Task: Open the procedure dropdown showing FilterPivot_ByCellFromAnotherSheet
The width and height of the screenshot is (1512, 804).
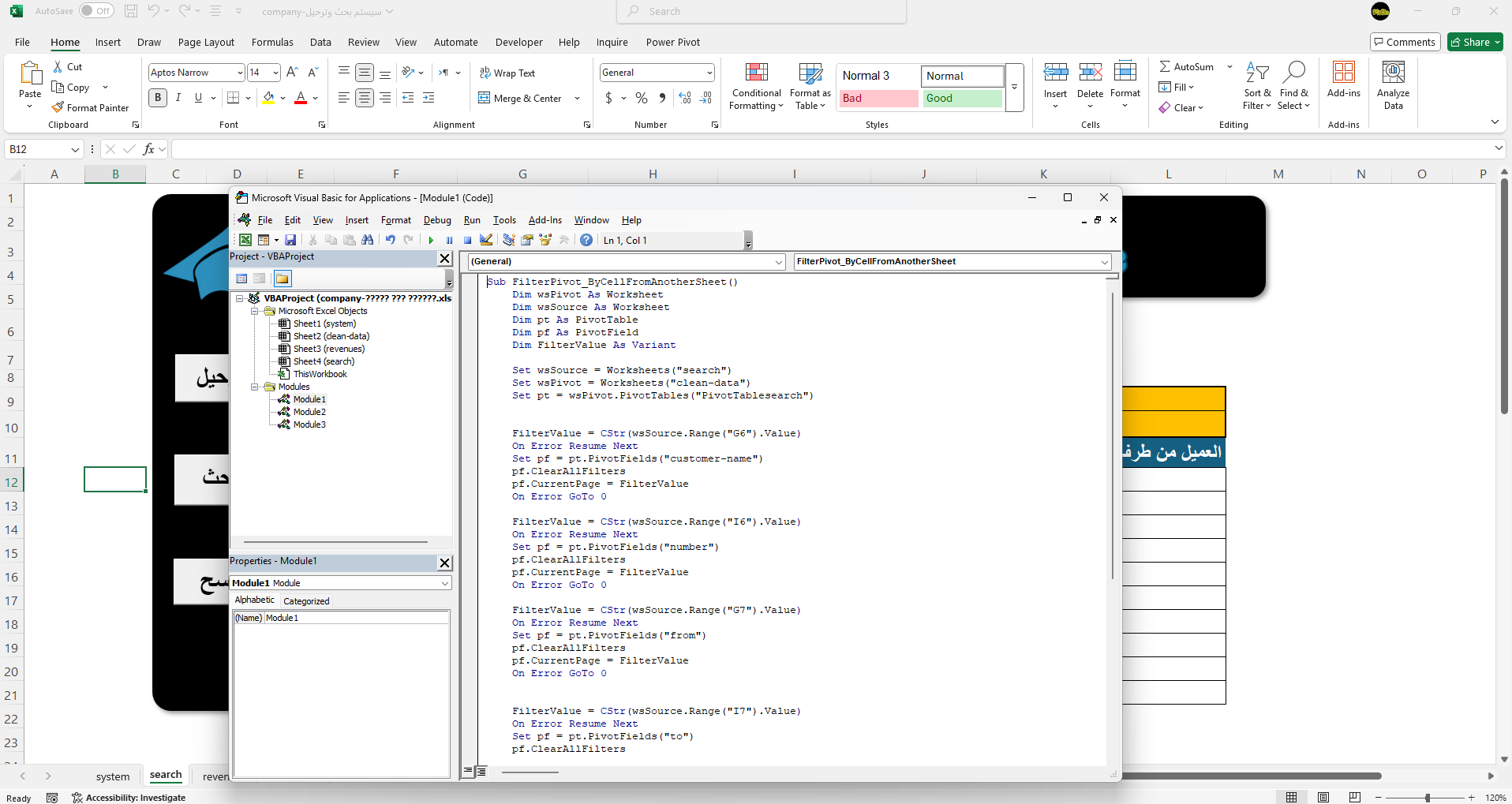Action: (x=1105, y=262)
